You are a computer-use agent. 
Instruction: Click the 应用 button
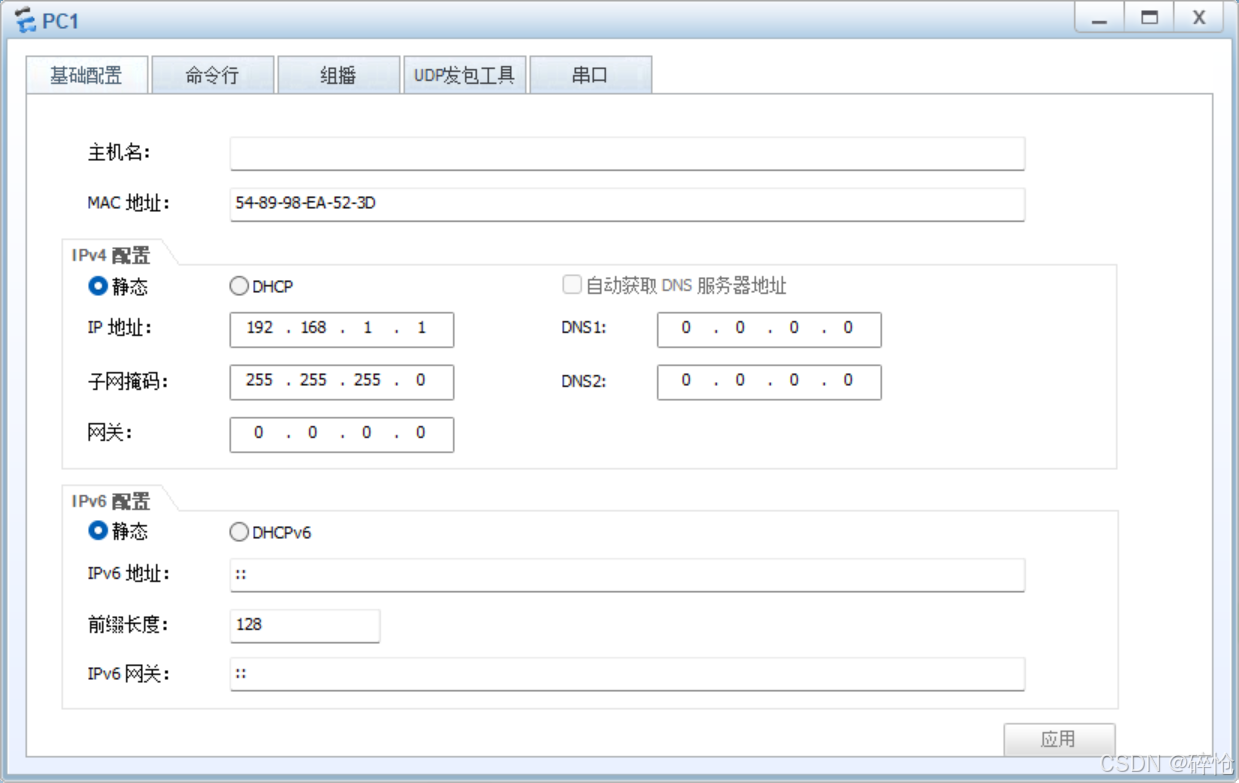(1059, 740)
